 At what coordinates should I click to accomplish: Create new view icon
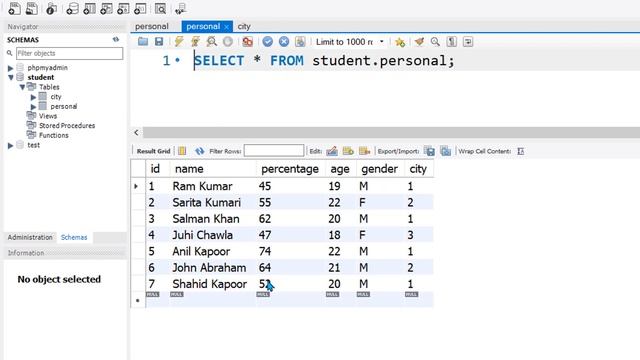[106, 8]
